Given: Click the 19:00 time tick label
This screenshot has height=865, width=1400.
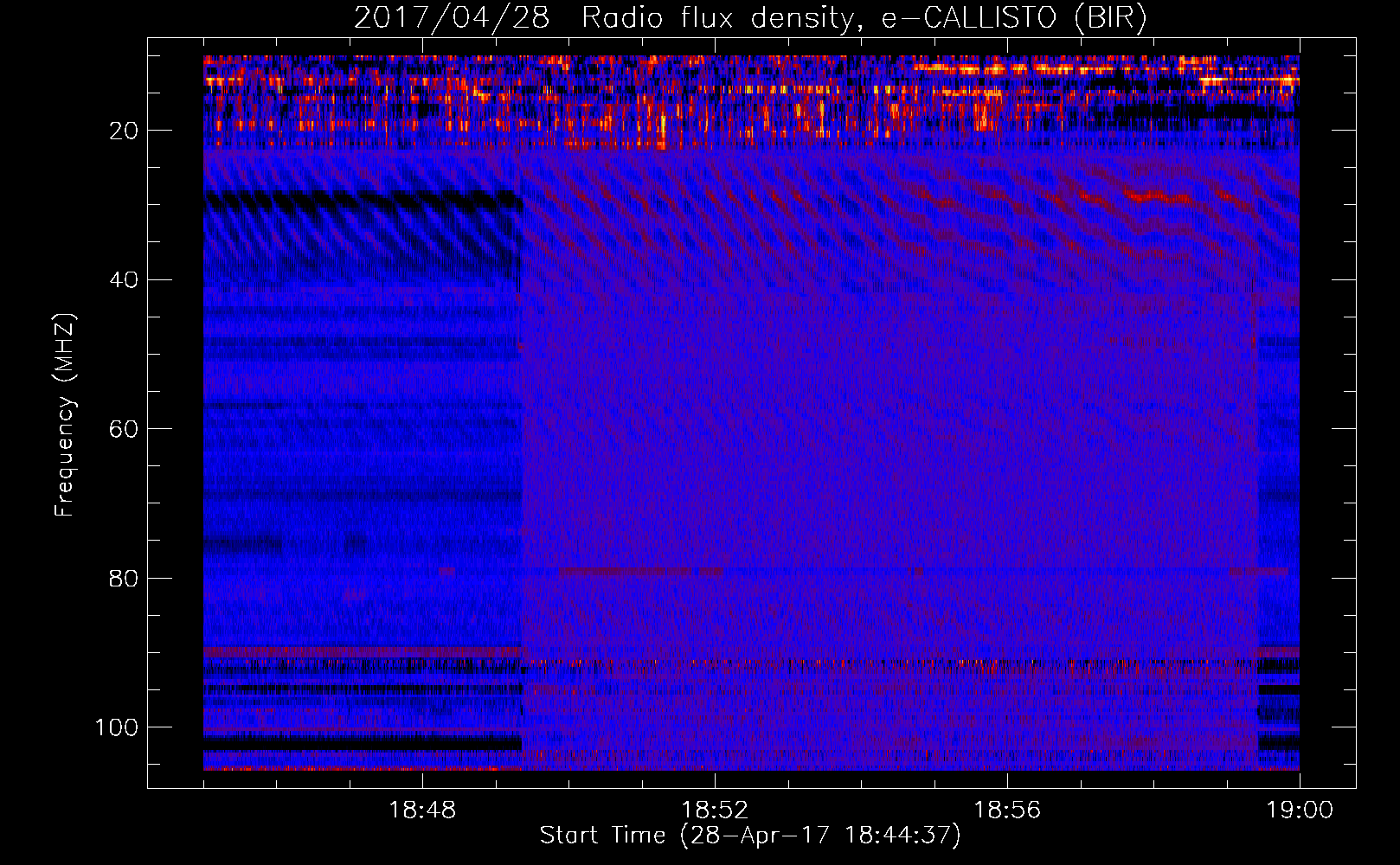Looking at the screenshot, I should coord(1300,811).
